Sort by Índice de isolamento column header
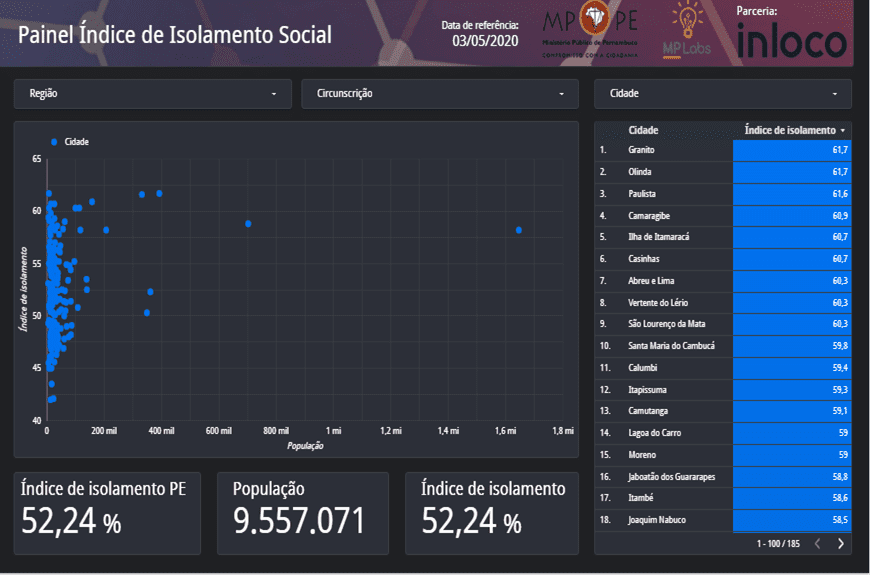The image size is (870, 575). coord(789,131)
